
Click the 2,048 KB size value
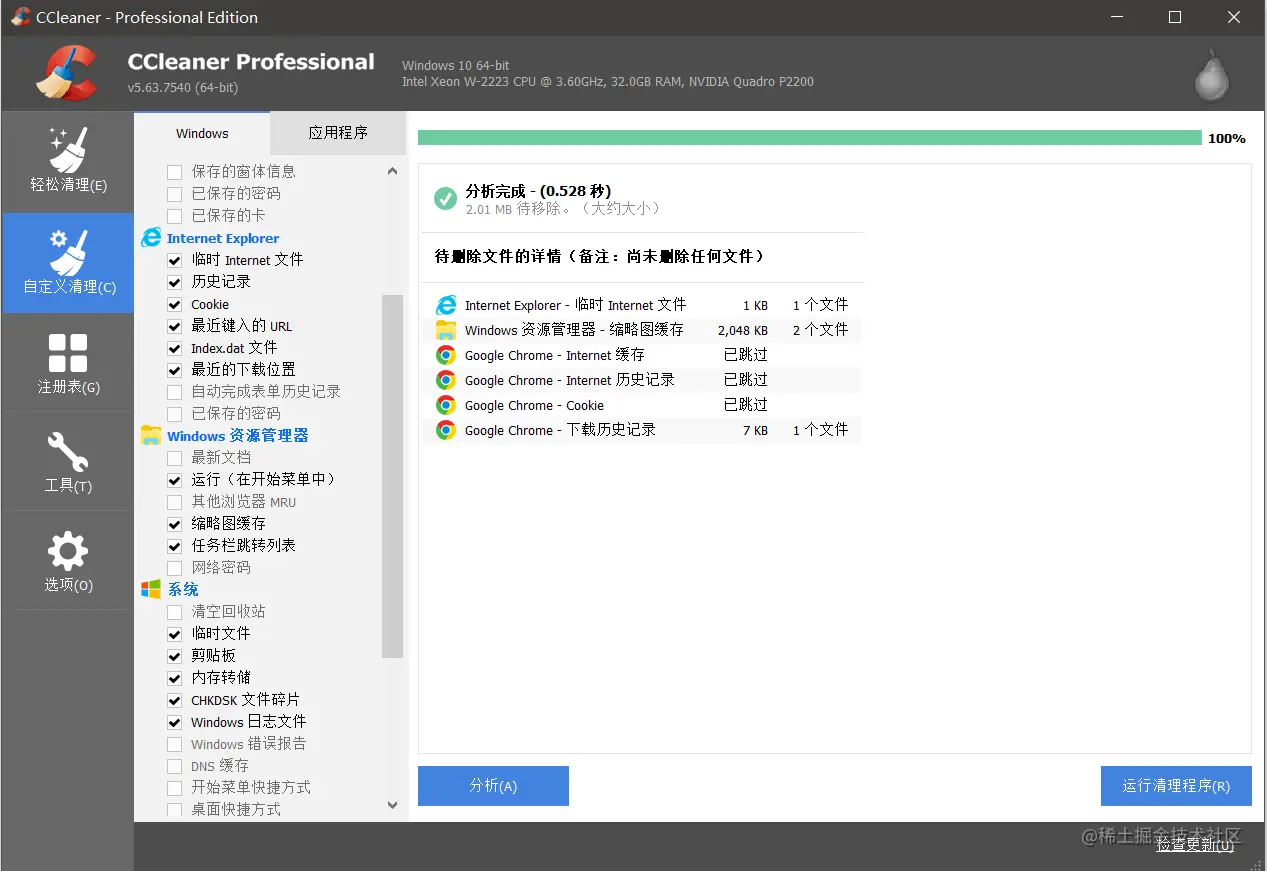pos(743,330)
